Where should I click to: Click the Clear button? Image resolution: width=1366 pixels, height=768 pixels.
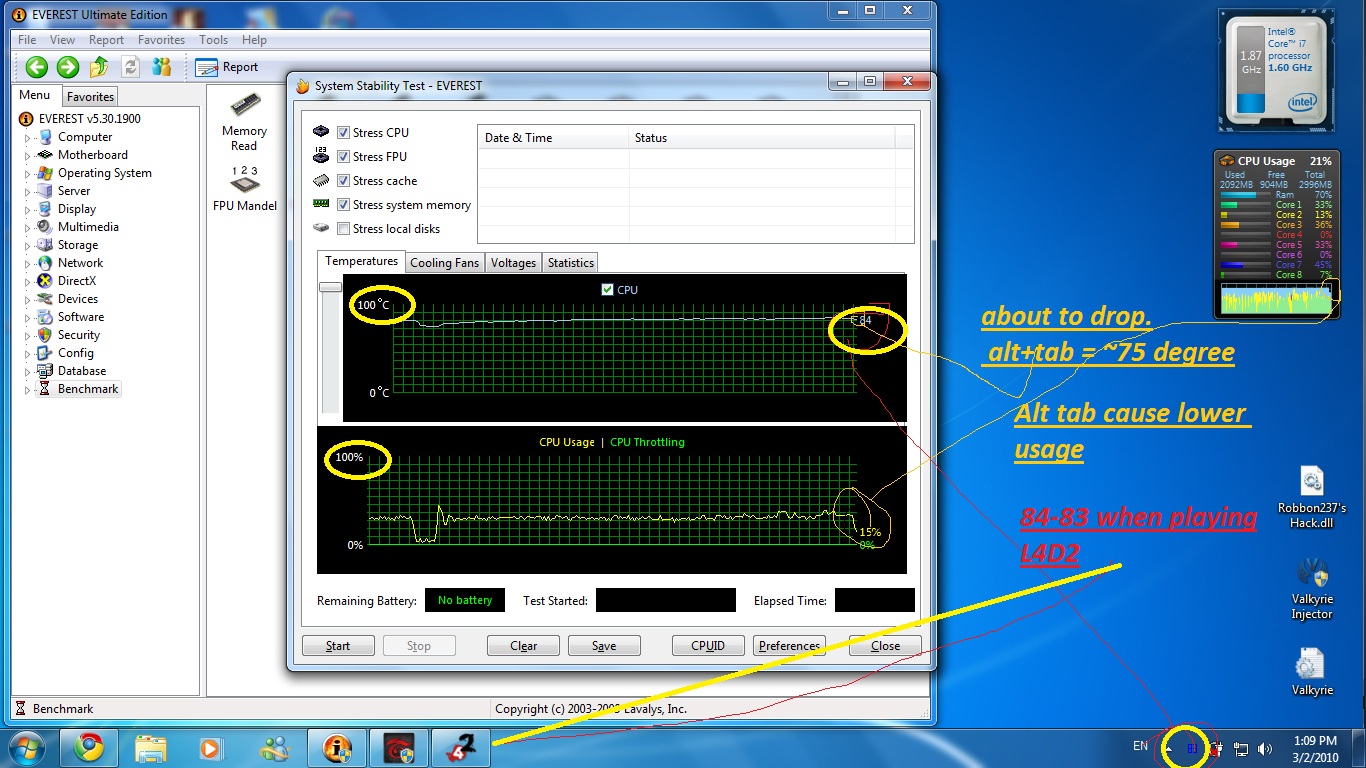click(523, 646)
